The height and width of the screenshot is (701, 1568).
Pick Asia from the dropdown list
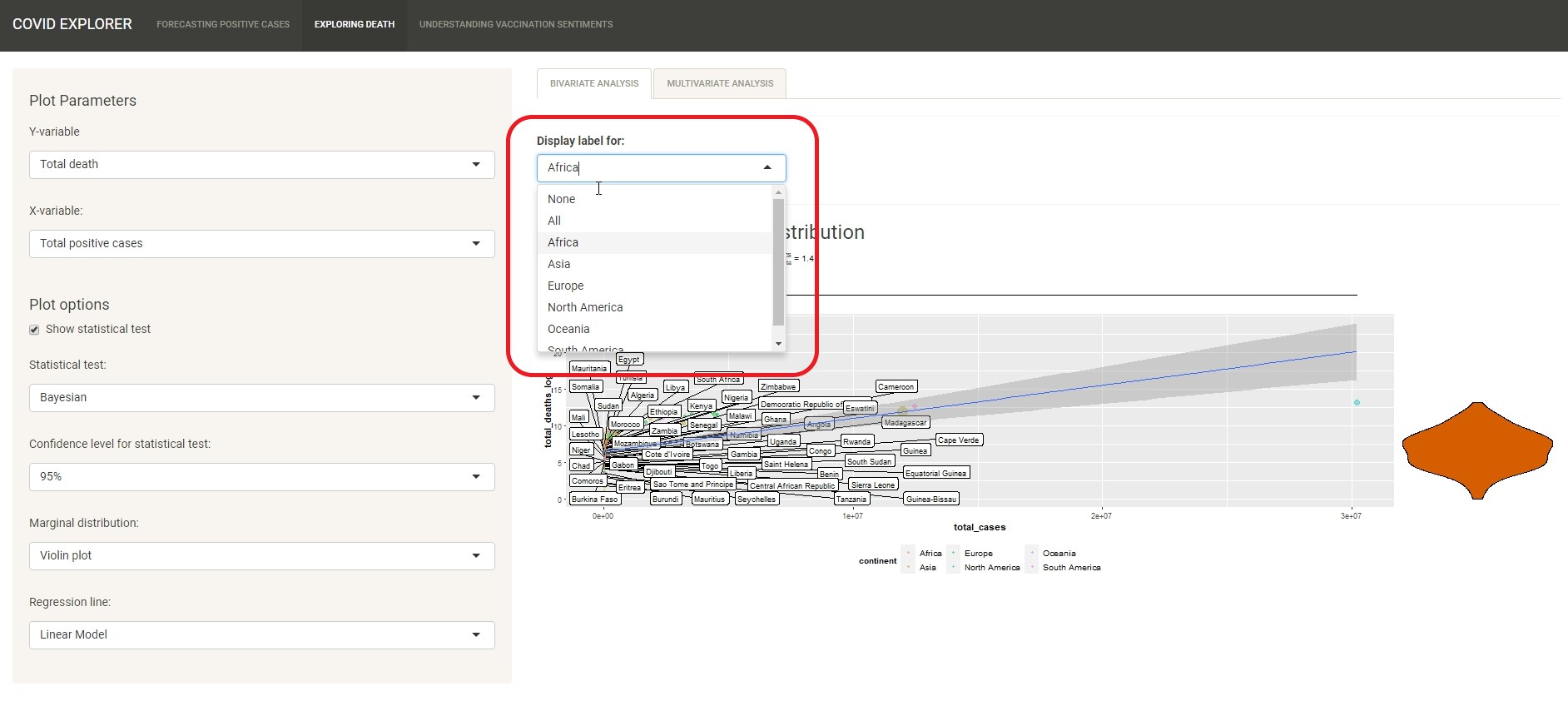click(x=559, y=264)
